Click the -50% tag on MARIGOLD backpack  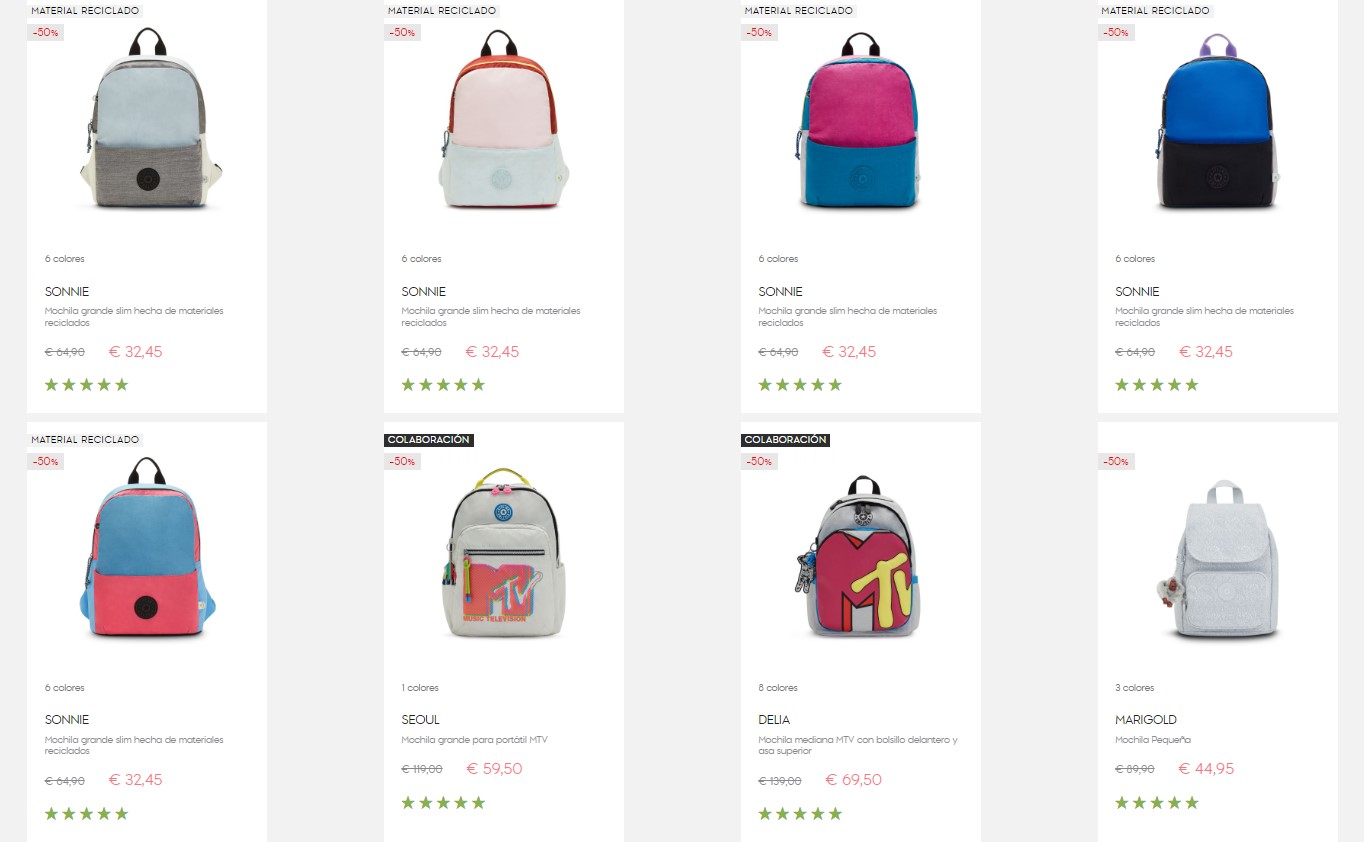tap(1116, 462)
